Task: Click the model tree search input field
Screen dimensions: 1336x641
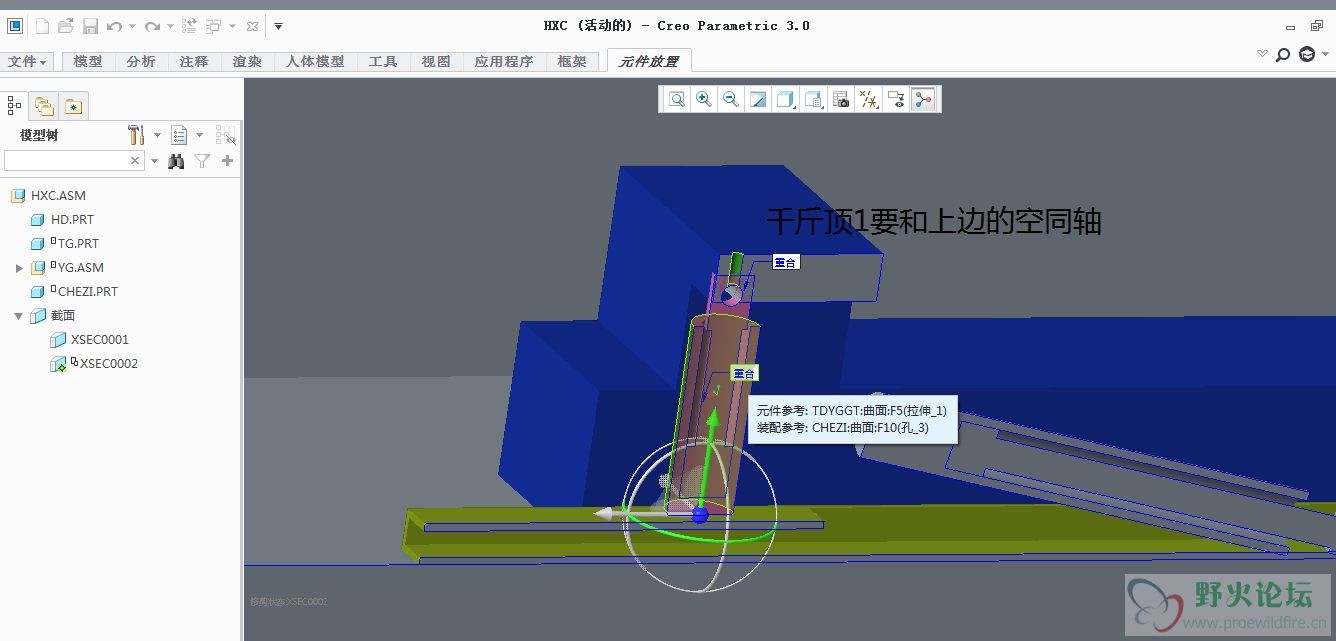Action: [66, 160]
